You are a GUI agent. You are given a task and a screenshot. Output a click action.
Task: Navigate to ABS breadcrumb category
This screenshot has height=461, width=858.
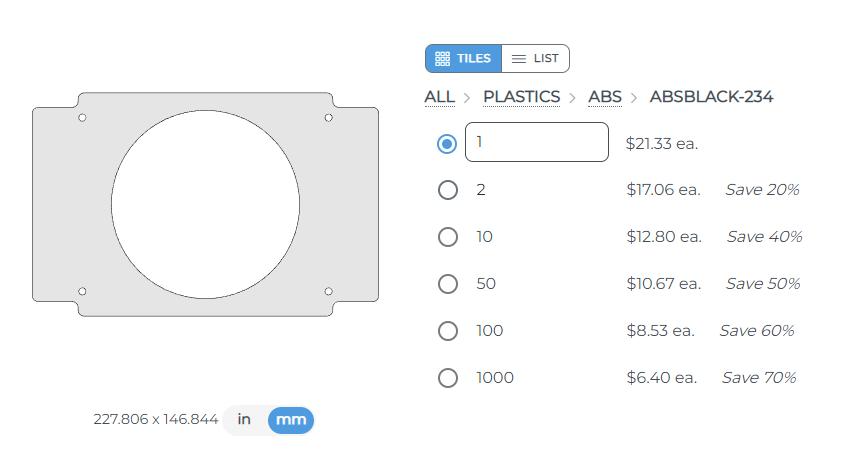coord(605,97)
